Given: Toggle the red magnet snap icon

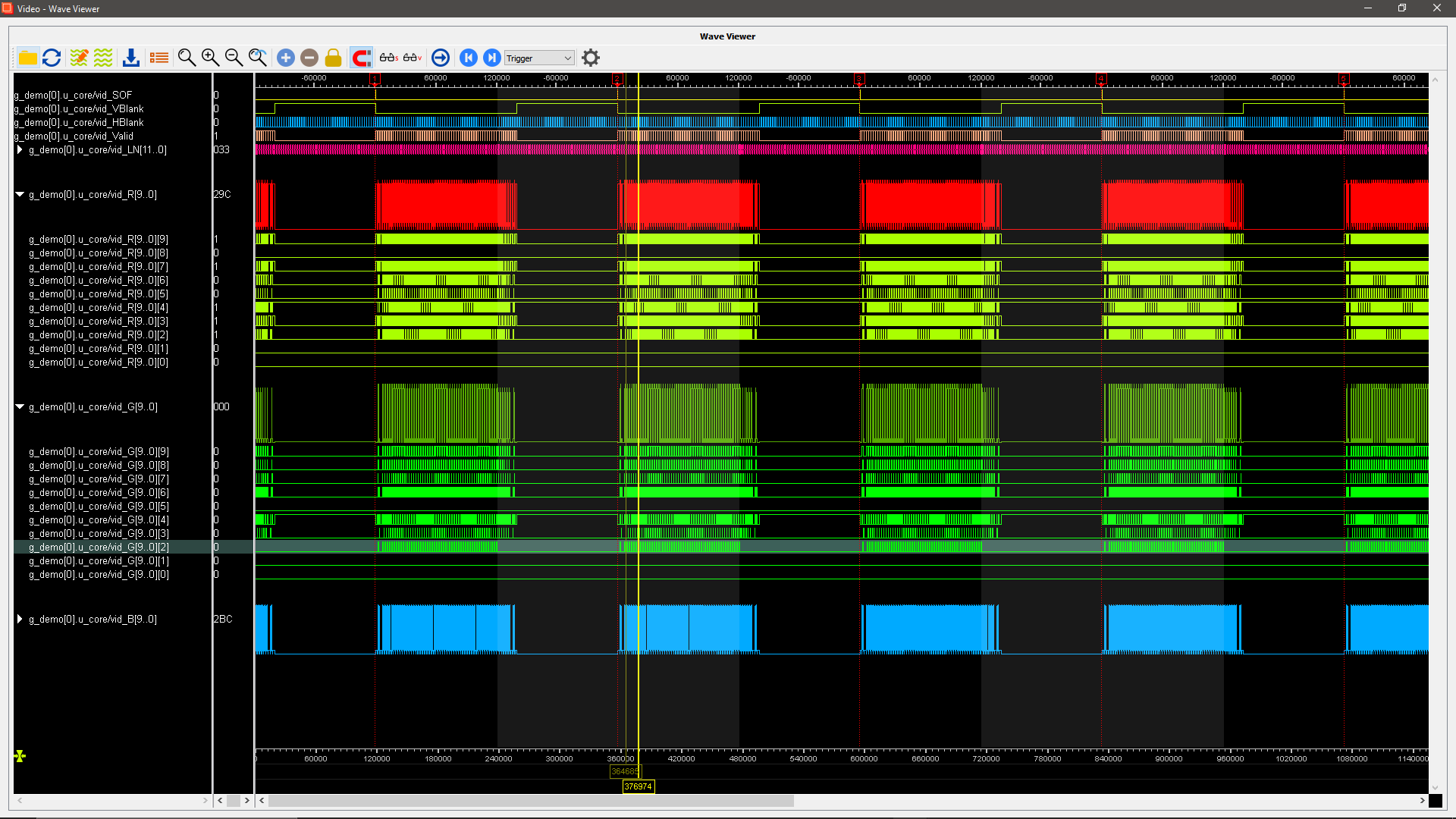Looking at the screenshot, I should (361, 58).
